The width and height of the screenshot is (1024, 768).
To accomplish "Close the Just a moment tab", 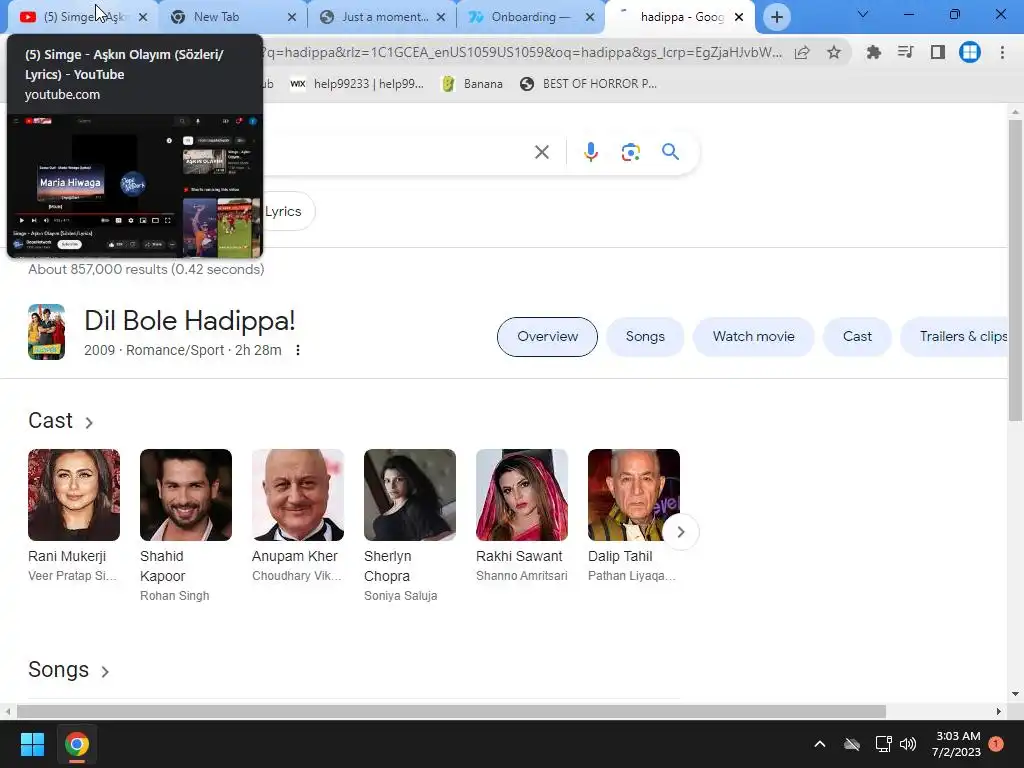I will 441,17.
